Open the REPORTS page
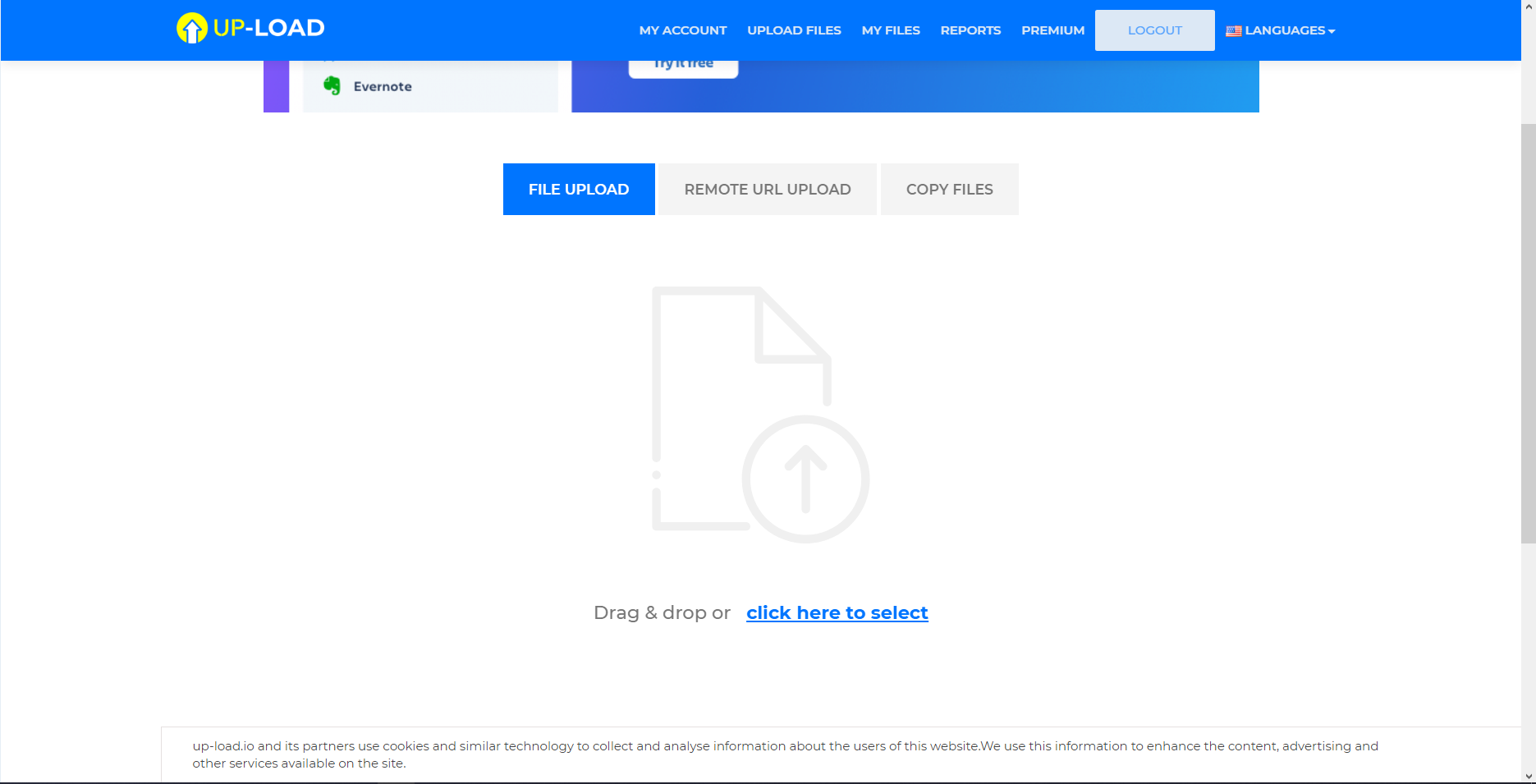Image resolution: width=1536 pixels, height=784 pixels. click(970, 30)
